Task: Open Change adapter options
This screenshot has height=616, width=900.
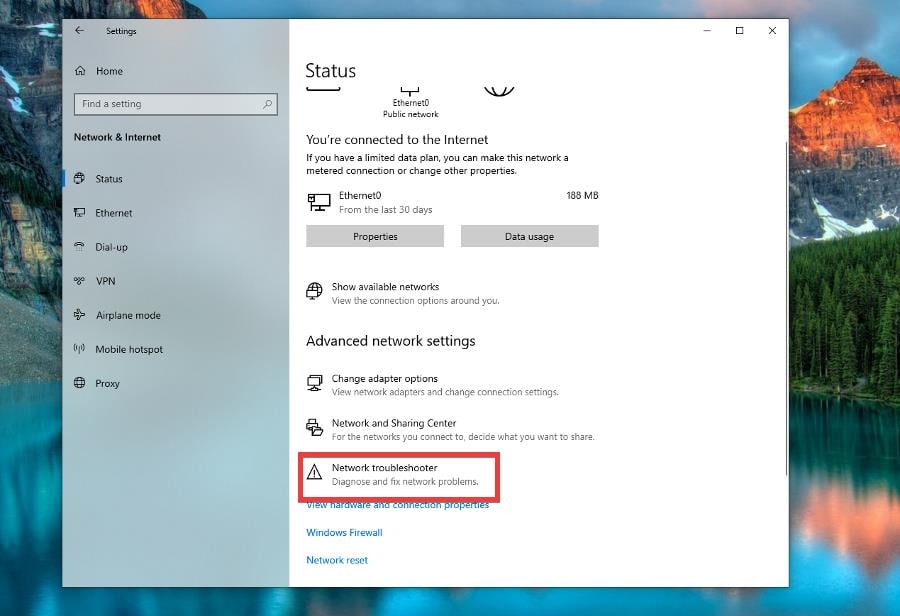Action: point(432,385)
